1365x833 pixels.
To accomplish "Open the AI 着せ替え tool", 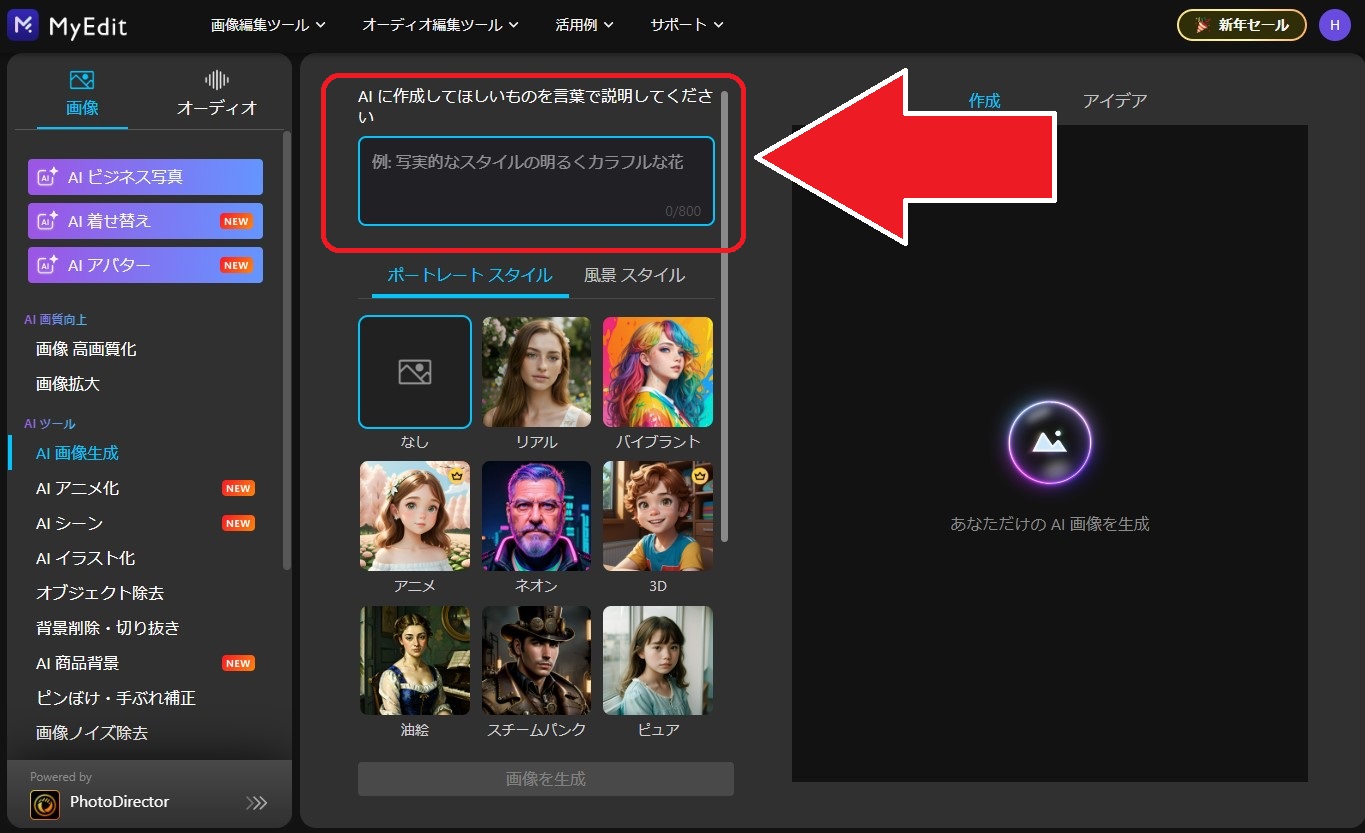I will tap(146, 221).
